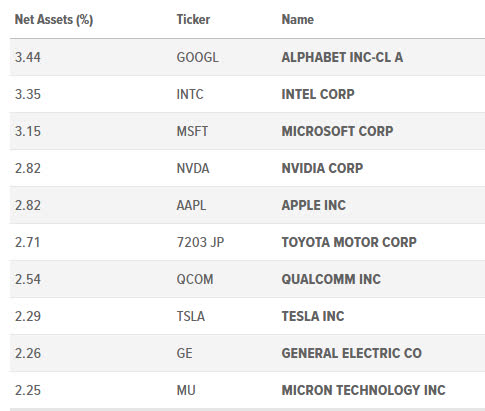Click the 7203 JP ticker cell
The image size is (485, 411).
[x=200, y=242]
